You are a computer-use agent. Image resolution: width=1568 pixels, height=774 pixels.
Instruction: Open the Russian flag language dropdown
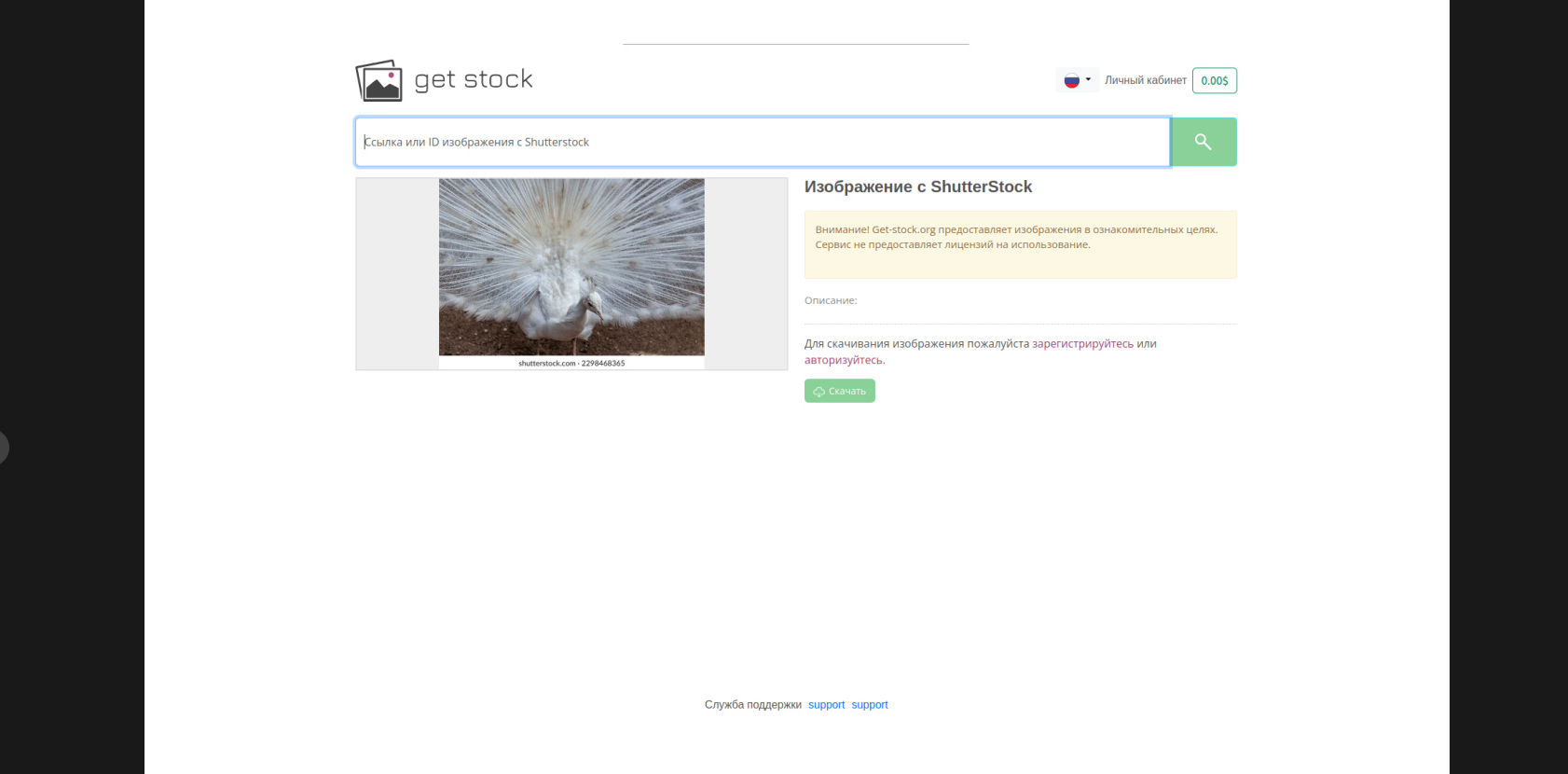pyautogui.click(x=1078, y=80)
